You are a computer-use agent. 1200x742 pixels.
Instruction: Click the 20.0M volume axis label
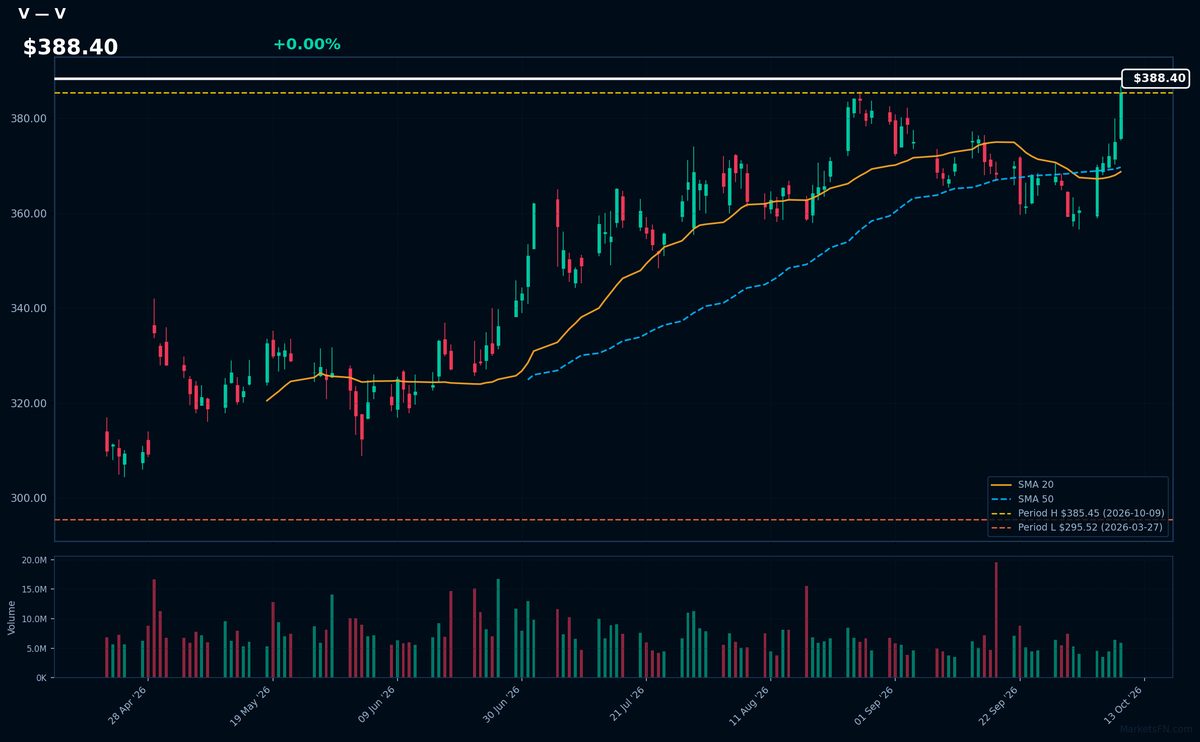coord(34,560)
